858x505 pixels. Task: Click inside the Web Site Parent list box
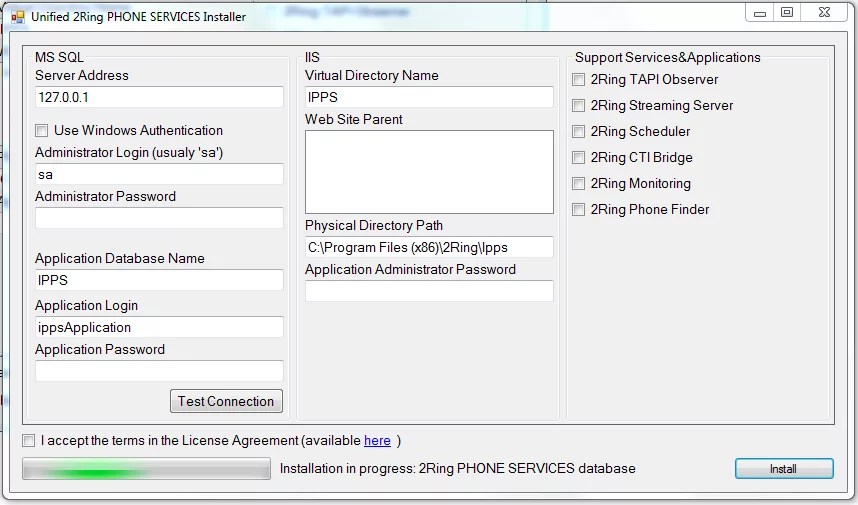[429, 172]
